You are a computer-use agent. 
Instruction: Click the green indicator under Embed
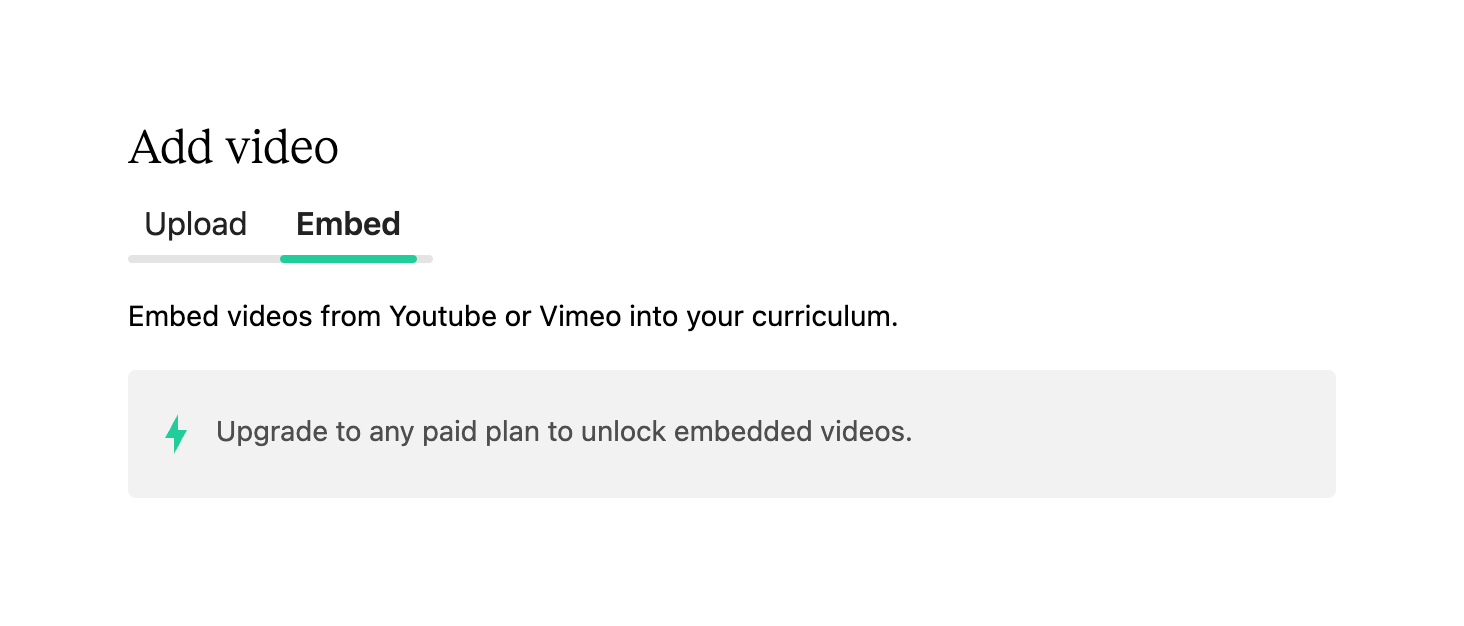(x=348, y=259)
